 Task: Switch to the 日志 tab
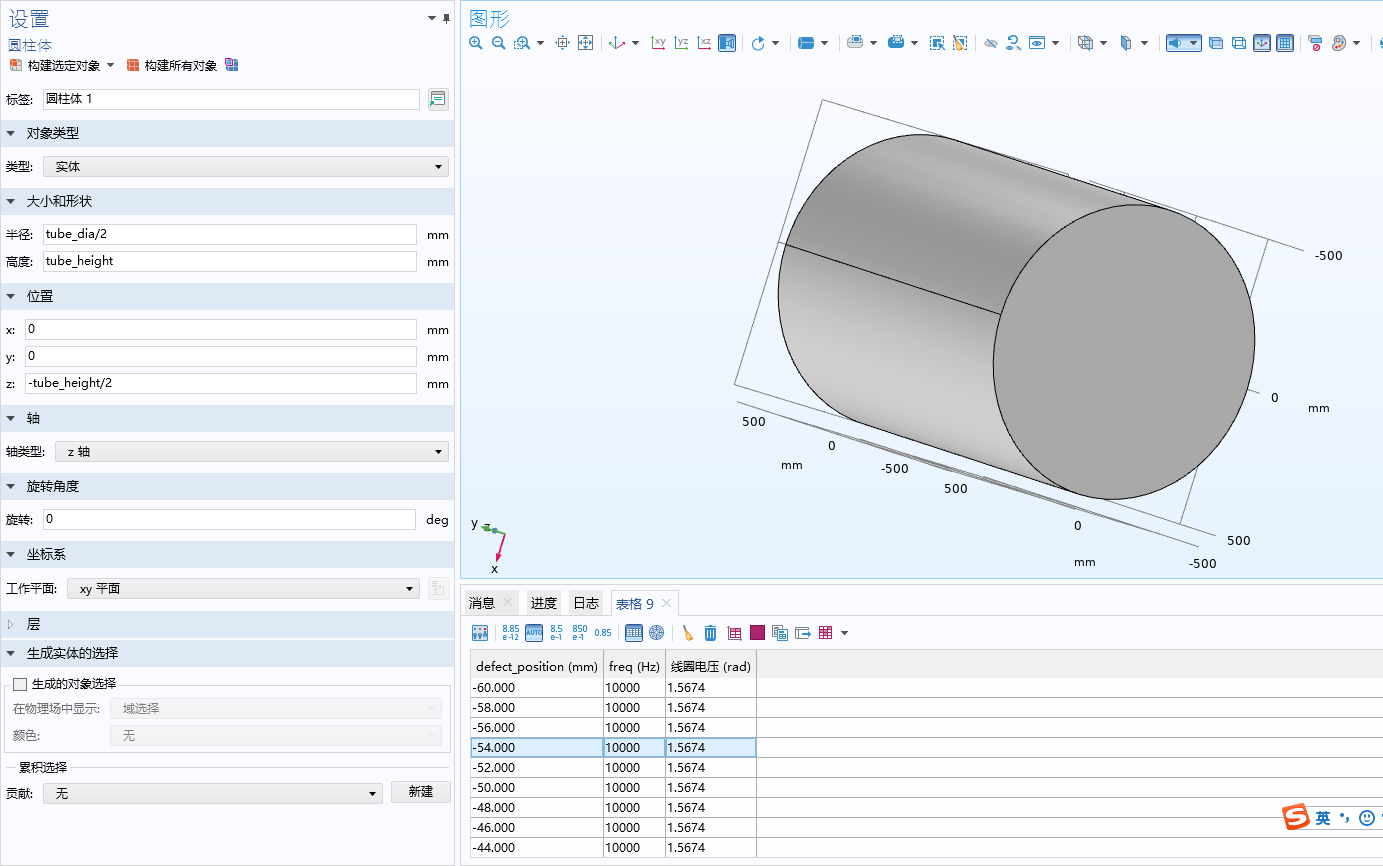pyautogui.click(x=586, y=603)
